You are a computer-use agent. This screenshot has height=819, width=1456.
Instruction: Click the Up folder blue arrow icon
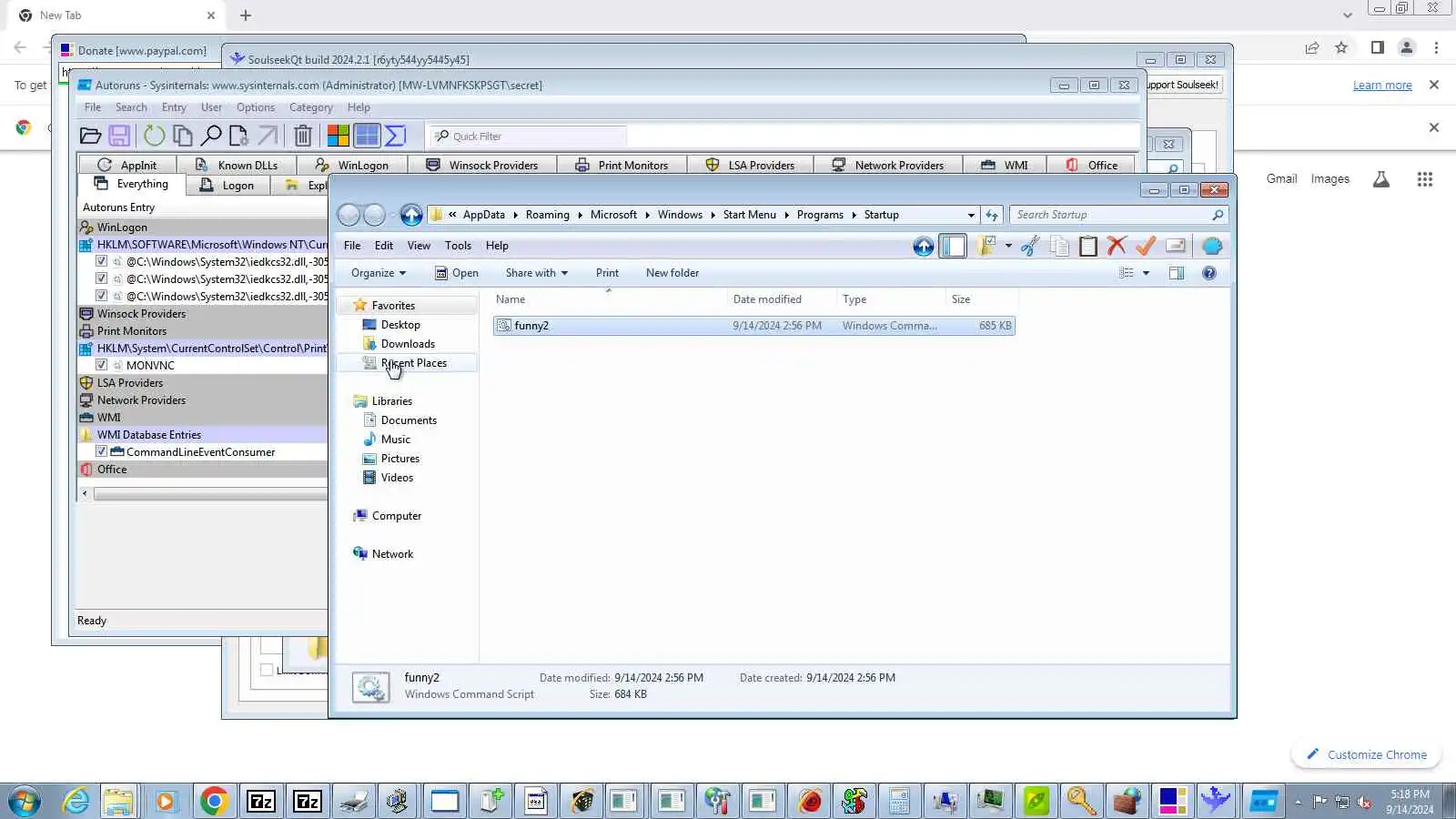click(924, 247)
